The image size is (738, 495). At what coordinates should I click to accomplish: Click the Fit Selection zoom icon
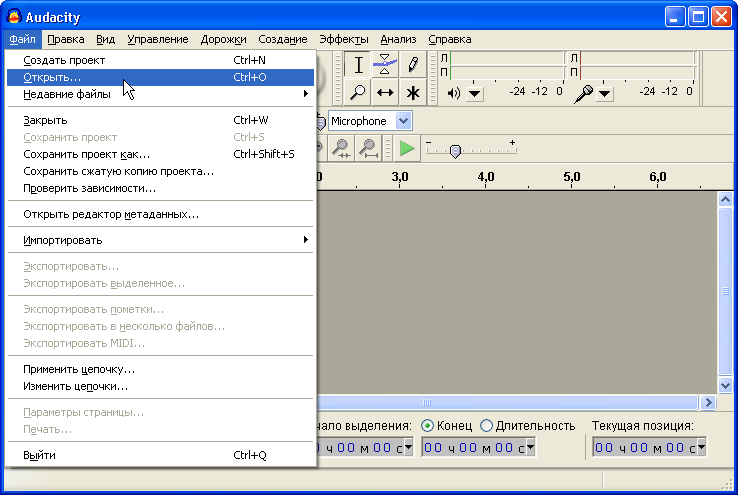tap(341, 148)
